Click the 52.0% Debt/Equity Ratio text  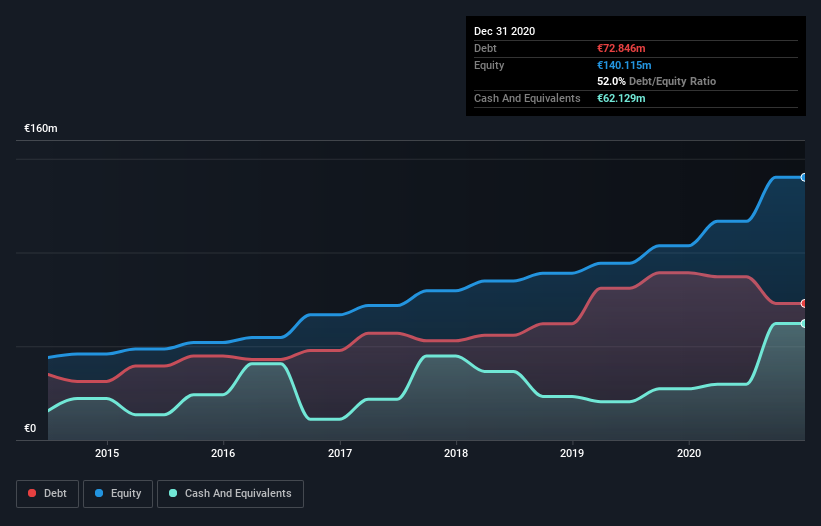(x=657, y=81)
